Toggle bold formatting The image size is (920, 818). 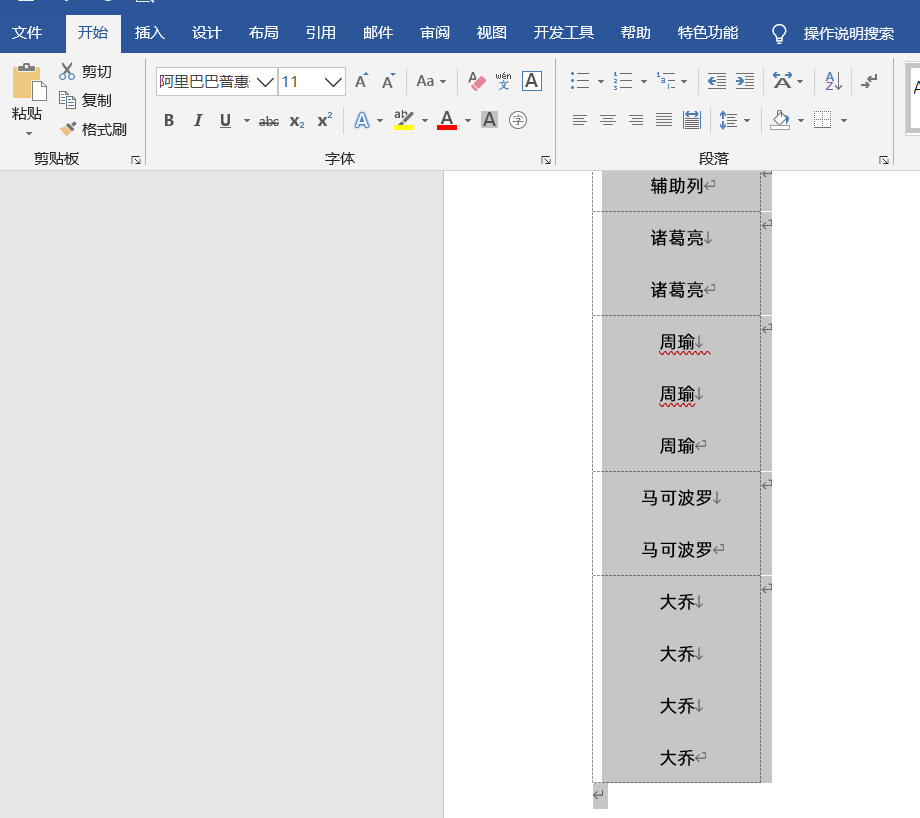169,120
